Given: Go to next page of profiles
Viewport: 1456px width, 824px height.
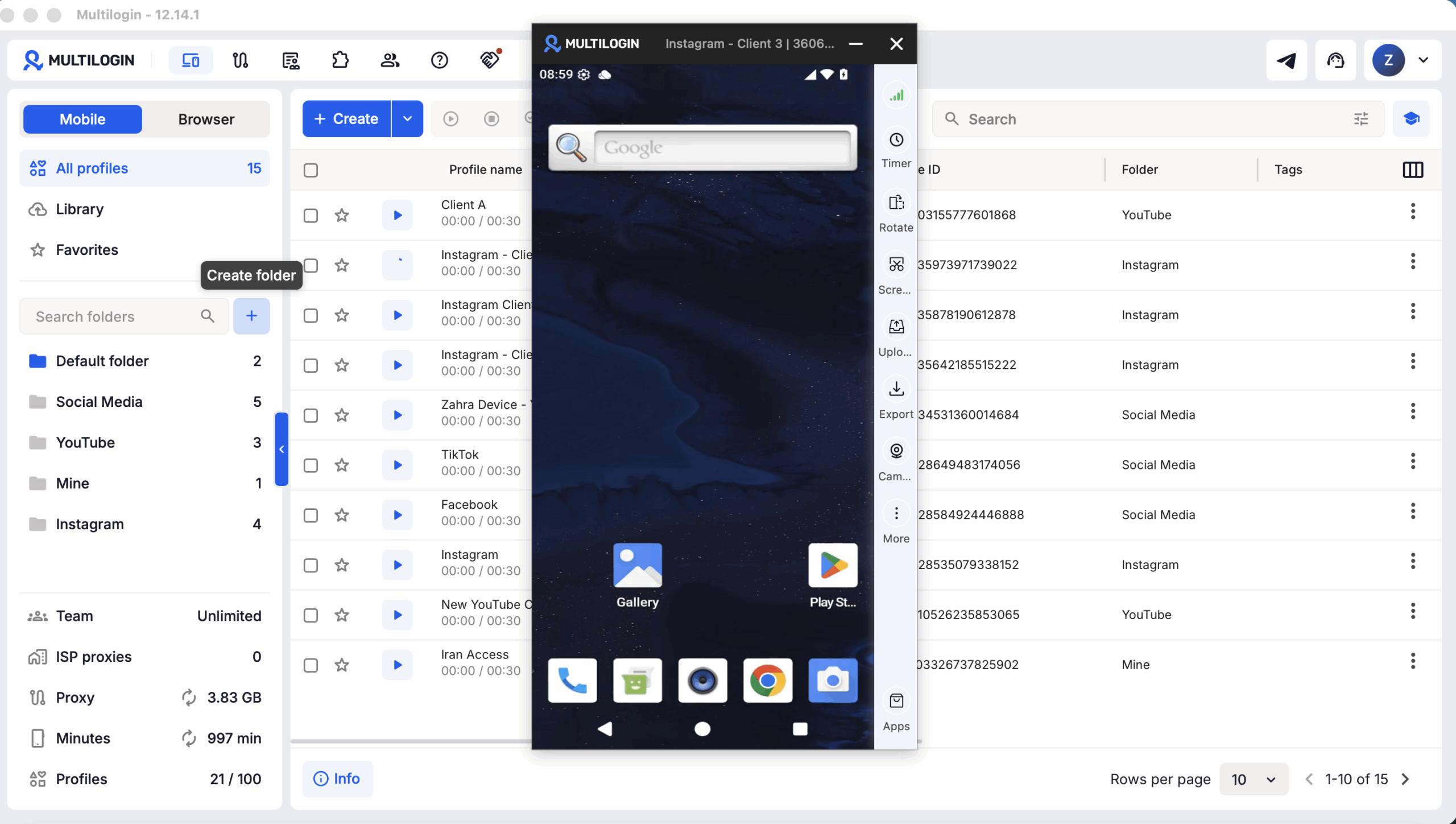Looking at the screenshot, I should coord(1406,779).
